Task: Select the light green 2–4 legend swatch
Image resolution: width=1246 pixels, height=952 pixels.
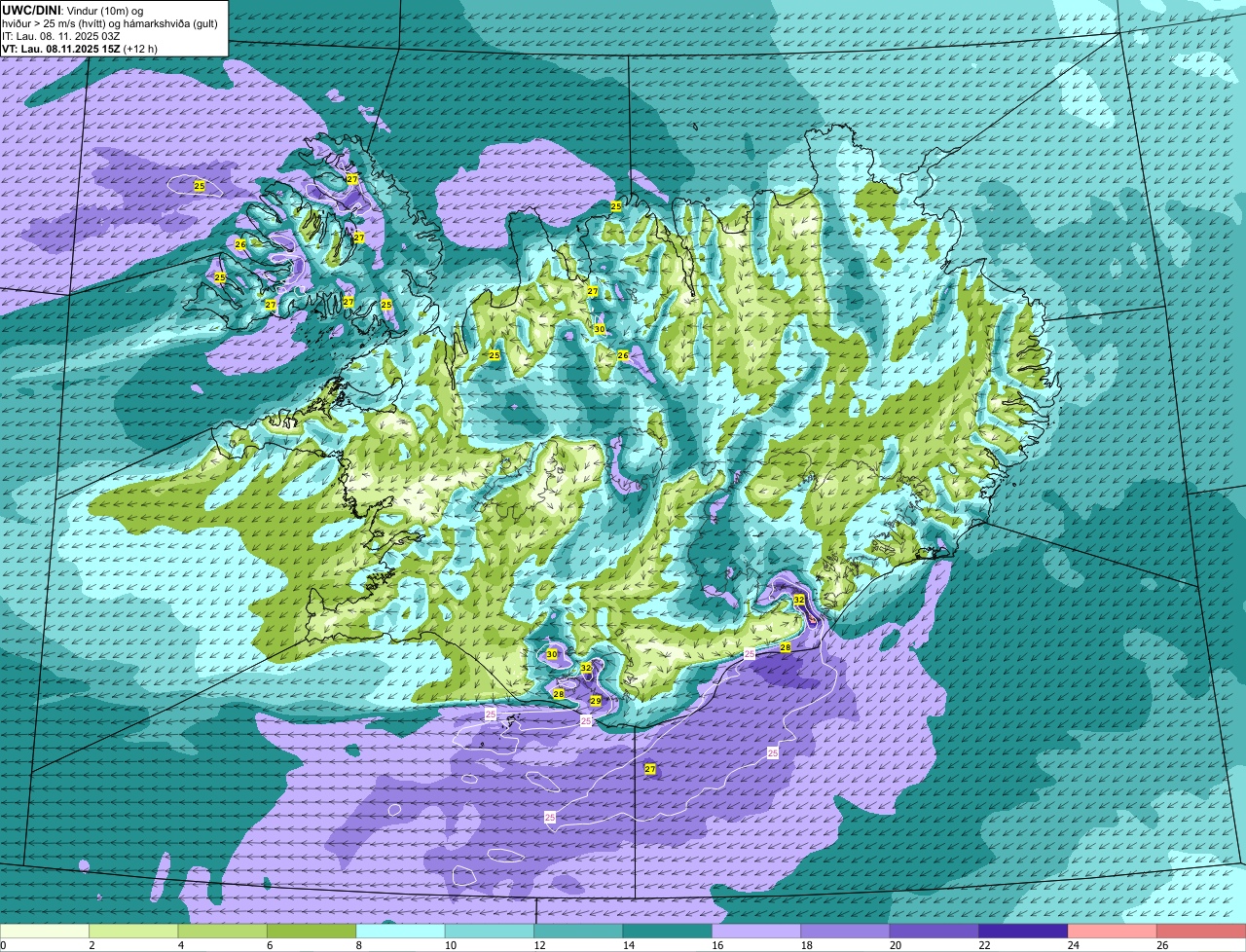Action: click(x=133, y=932)
